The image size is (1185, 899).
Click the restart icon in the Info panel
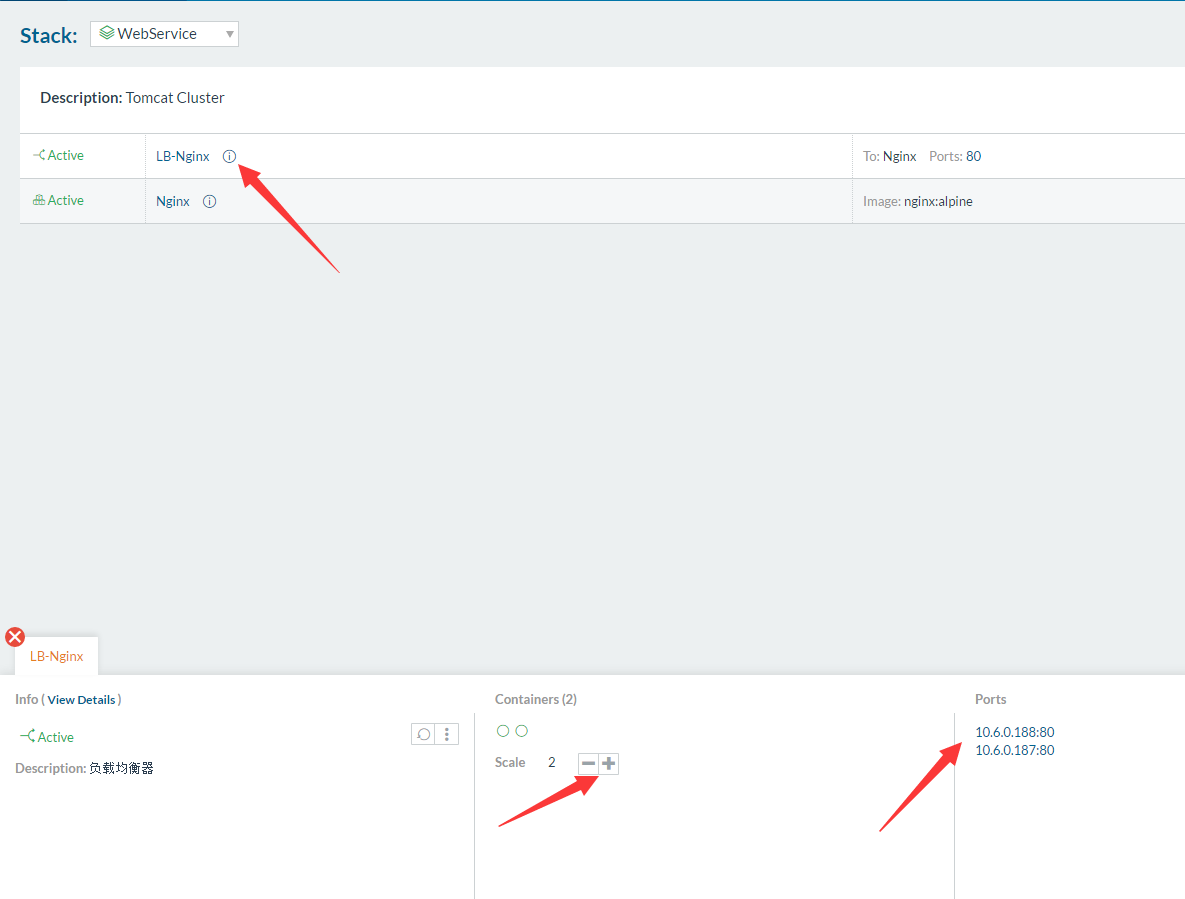424,734
